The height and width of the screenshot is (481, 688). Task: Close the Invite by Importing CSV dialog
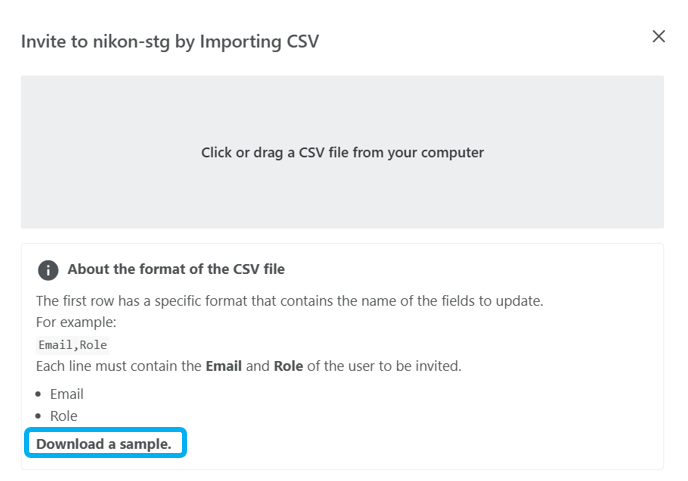(659, 36)
